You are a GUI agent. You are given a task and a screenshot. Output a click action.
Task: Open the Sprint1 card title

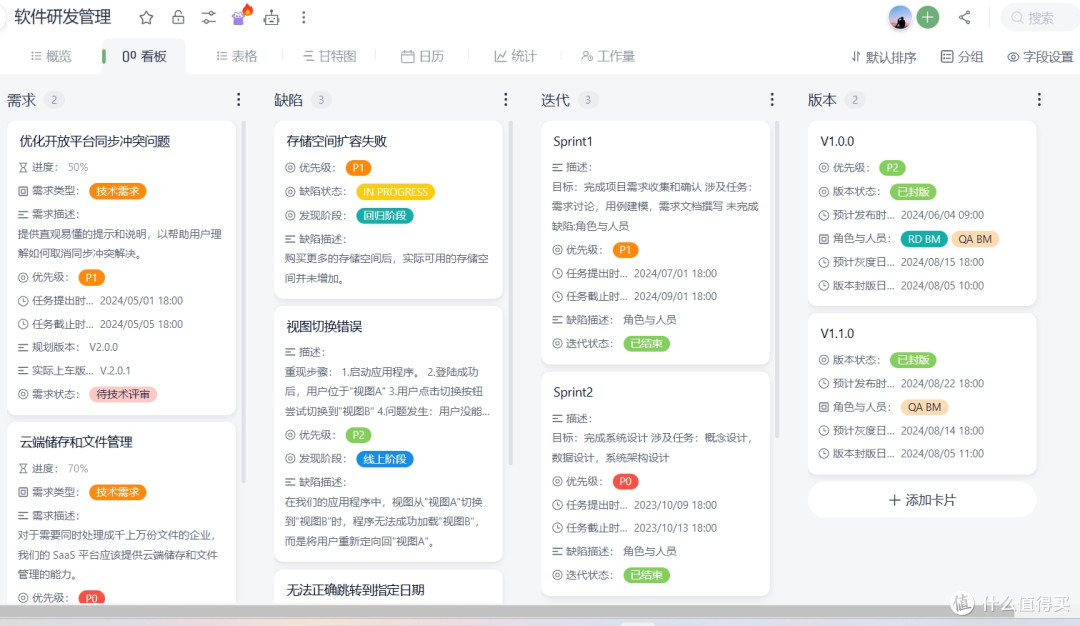[572, 141]
